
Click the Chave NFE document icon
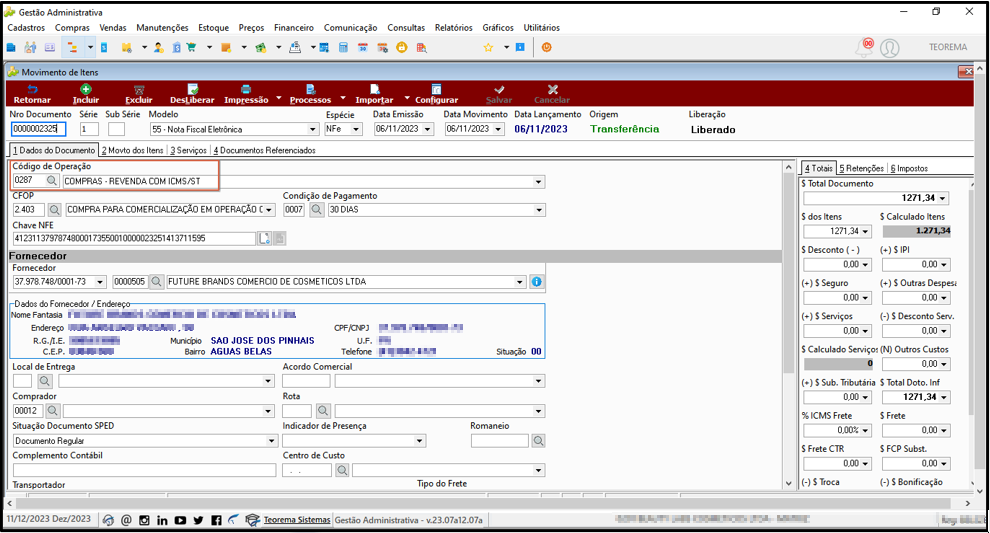tap(264, 238)
